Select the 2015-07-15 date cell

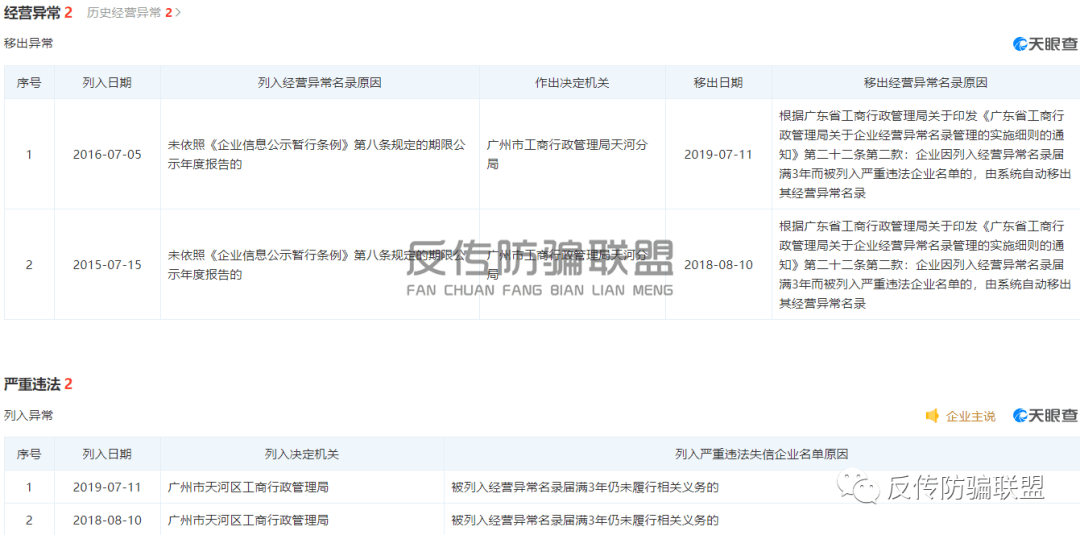(107, 265)
